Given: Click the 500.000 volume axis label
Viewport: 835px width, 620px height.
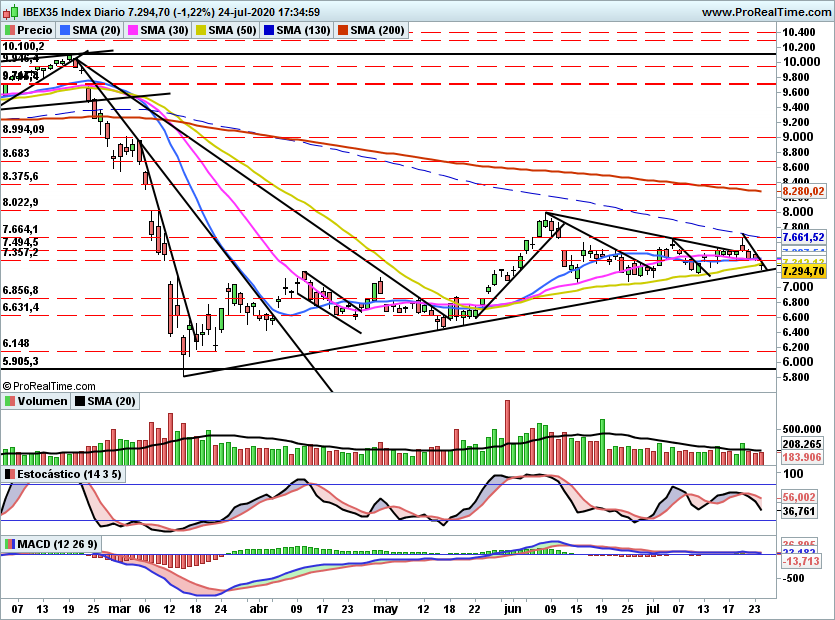Looking at the screenshot, I should pos(801,429).
